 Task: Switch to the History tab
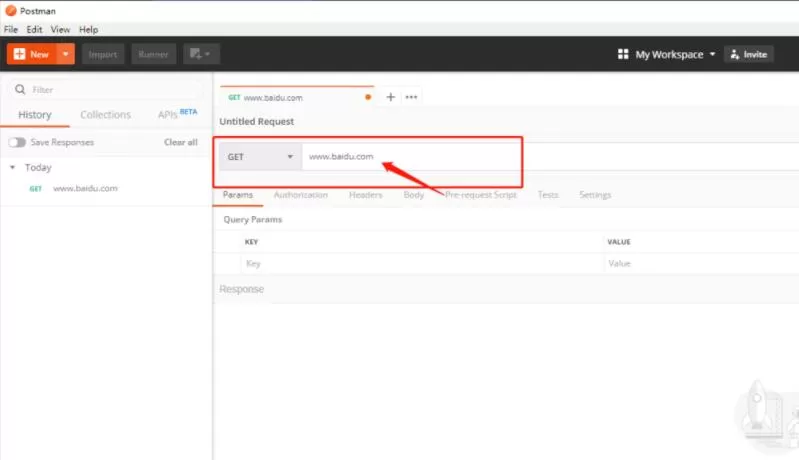pyautogui.click(x=35, y=115)
